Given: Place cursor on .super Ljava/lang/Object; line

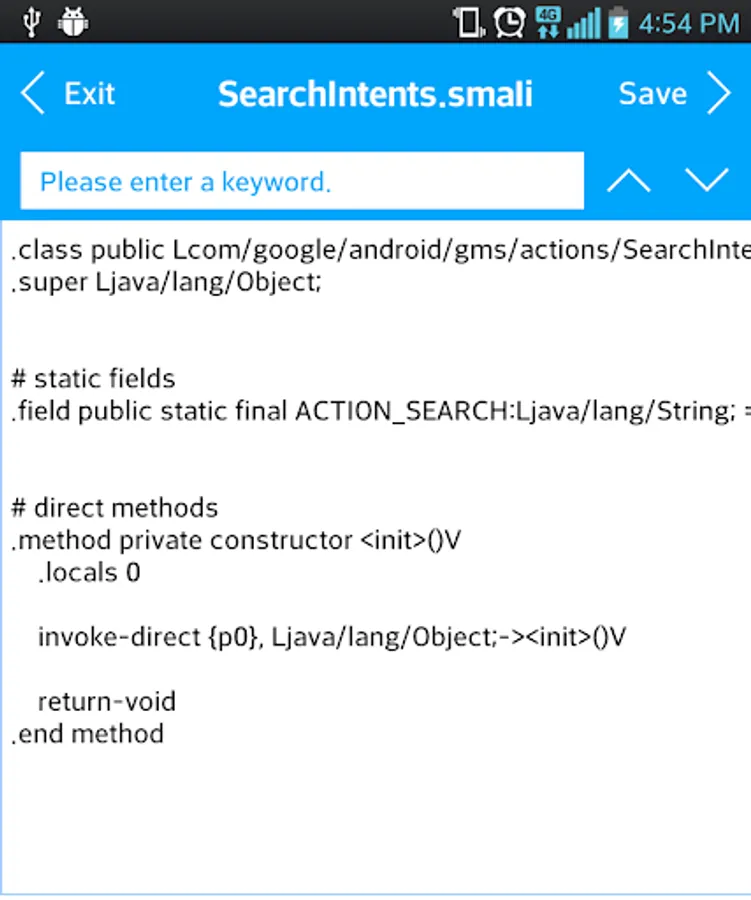Looking at the screenshot, I should click(167, 282).
